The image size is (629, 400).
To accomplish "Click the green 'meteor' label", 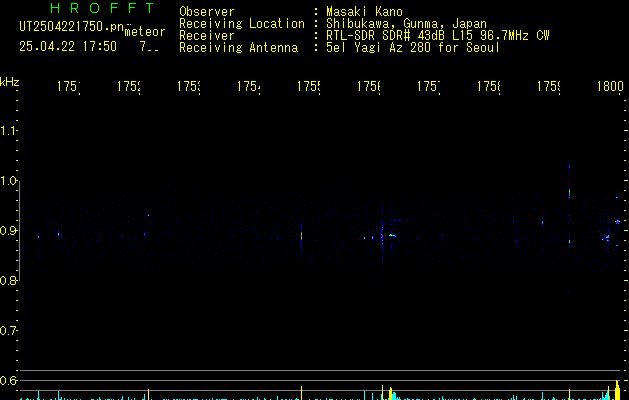I will pyautogui.click(x=145, y=32).
